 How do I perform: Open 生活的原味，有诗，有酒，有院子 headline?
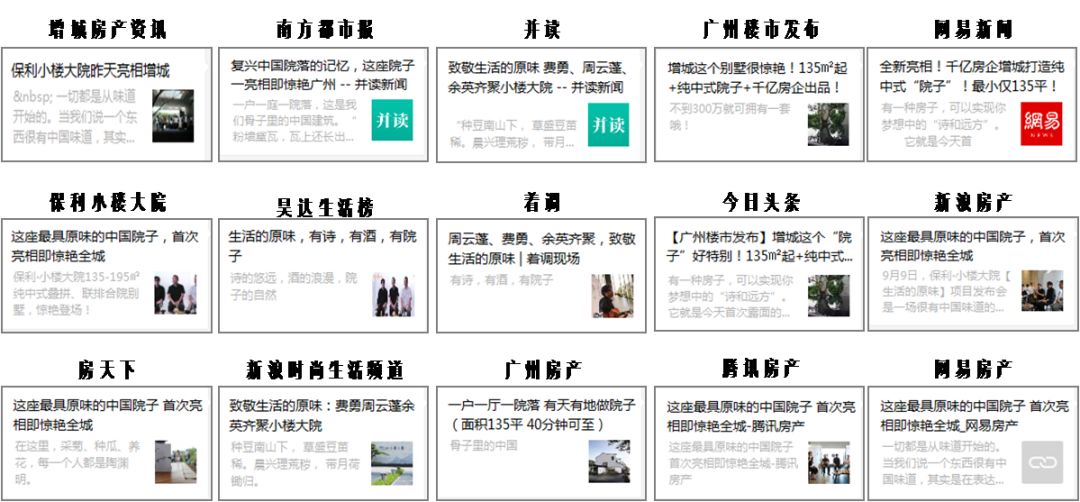pos(322,246)
